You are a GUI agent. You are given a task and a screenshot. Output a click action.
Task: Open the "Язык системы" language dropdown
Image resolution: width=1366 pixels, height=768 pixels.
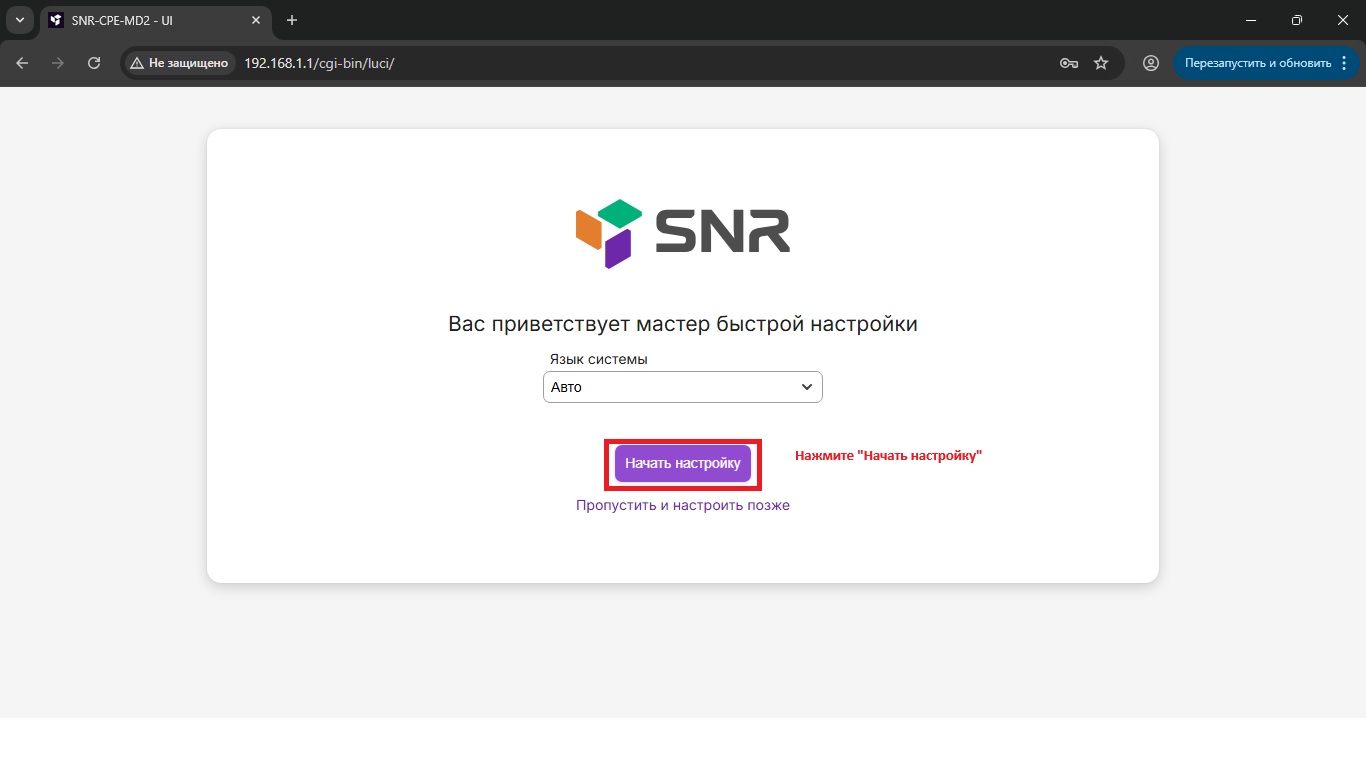683,387
